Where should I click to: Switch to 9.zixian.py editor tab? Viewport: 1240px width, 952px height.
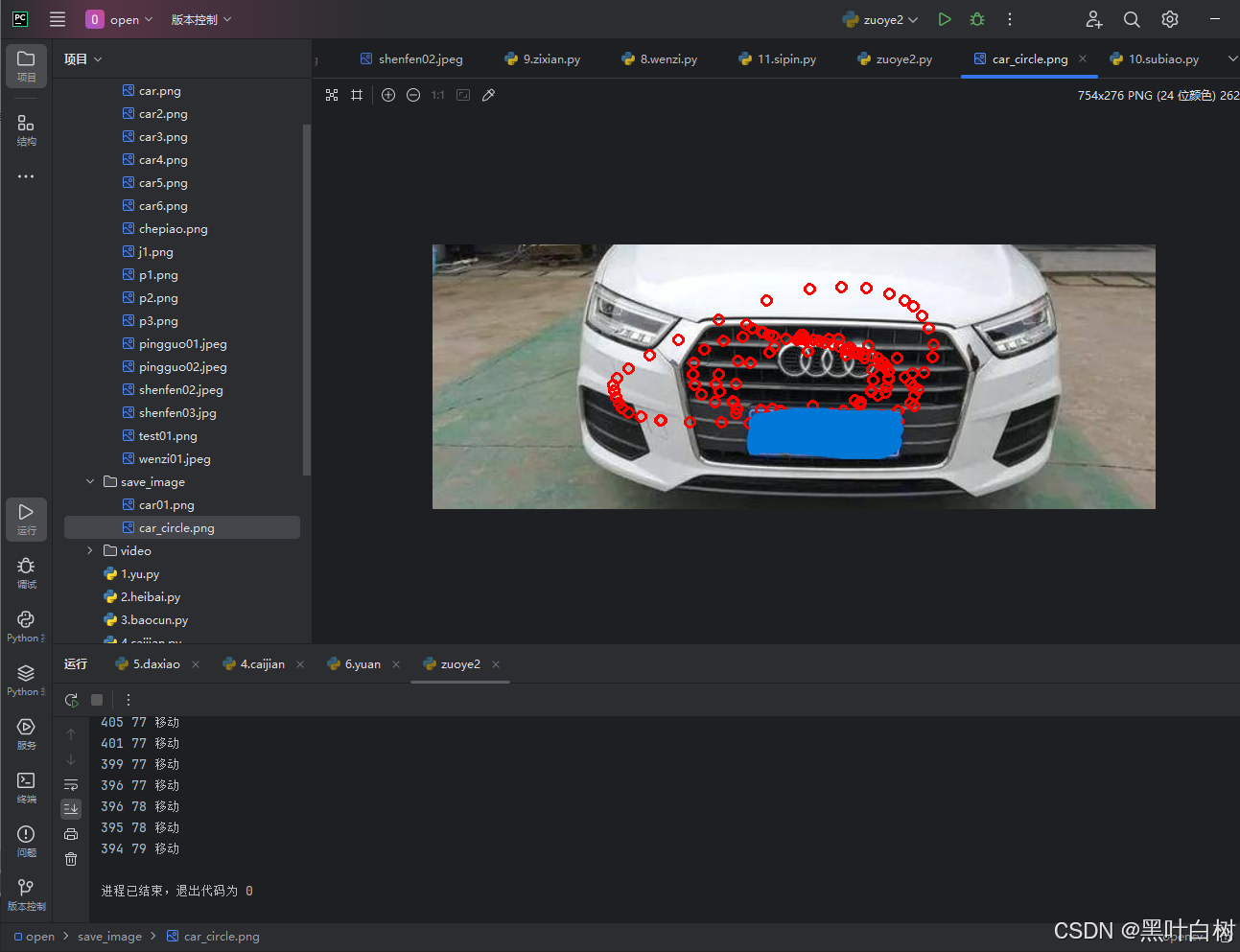coord(543,58)
